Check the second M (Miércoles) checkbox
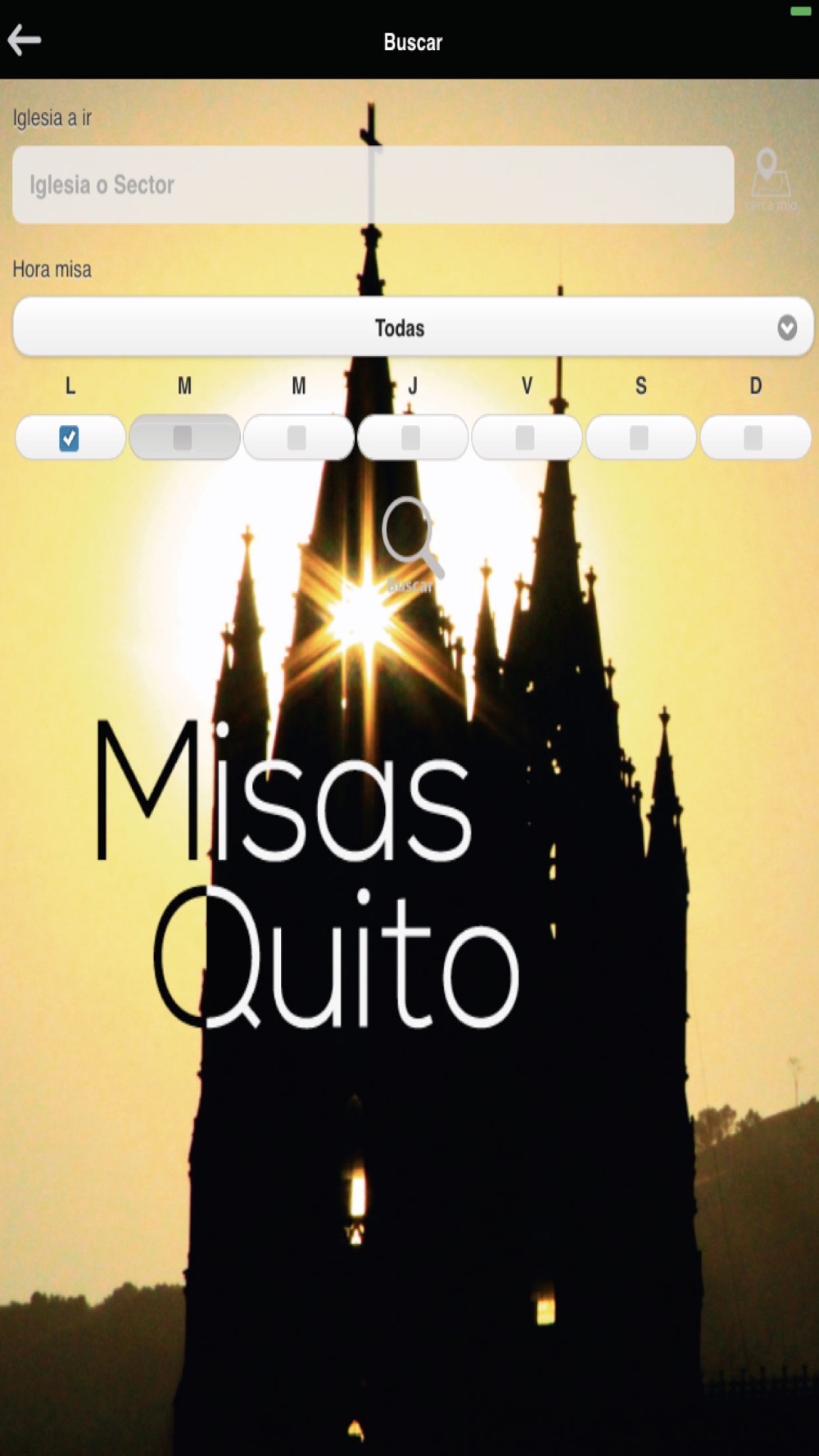819x1456 pixels. 298,437
